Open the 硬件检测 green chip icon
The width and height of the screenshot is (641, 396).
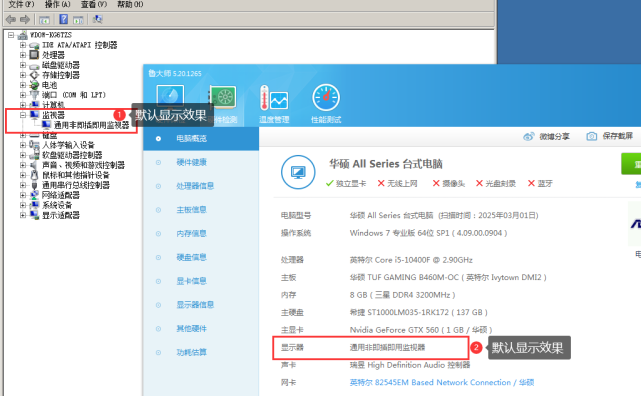point(223,97)
